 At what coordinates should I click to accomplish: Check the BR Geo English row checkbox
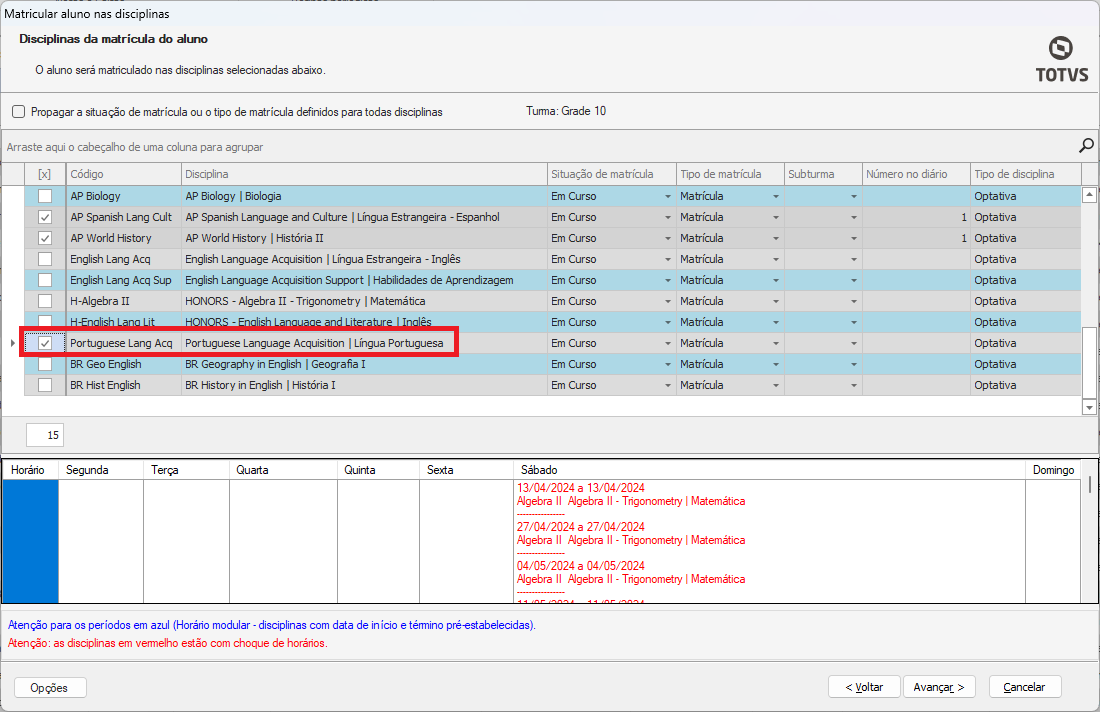45,364
